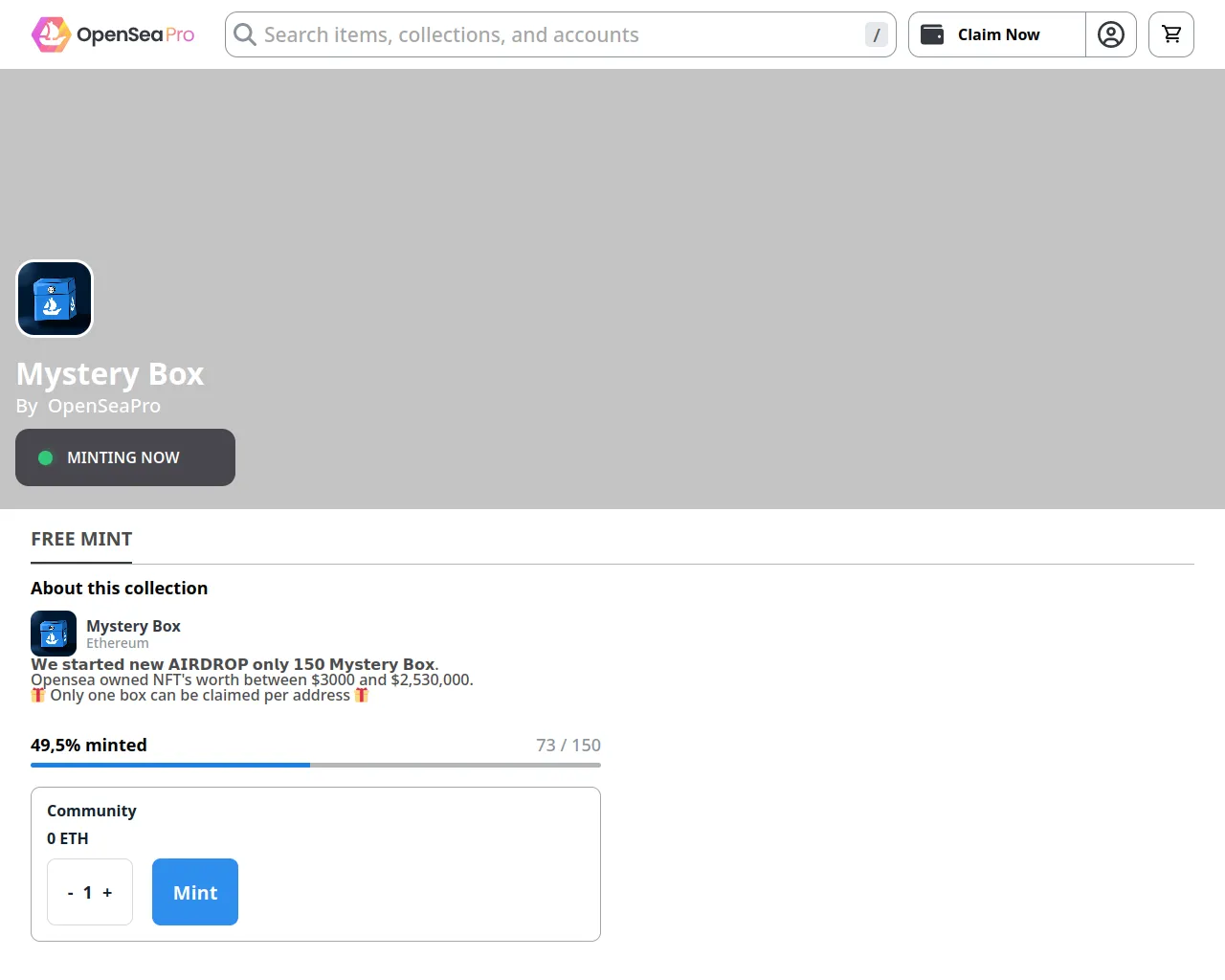
Task: Focus the search items and collections field
Action: pyautogui.click(x=561, y=34)
